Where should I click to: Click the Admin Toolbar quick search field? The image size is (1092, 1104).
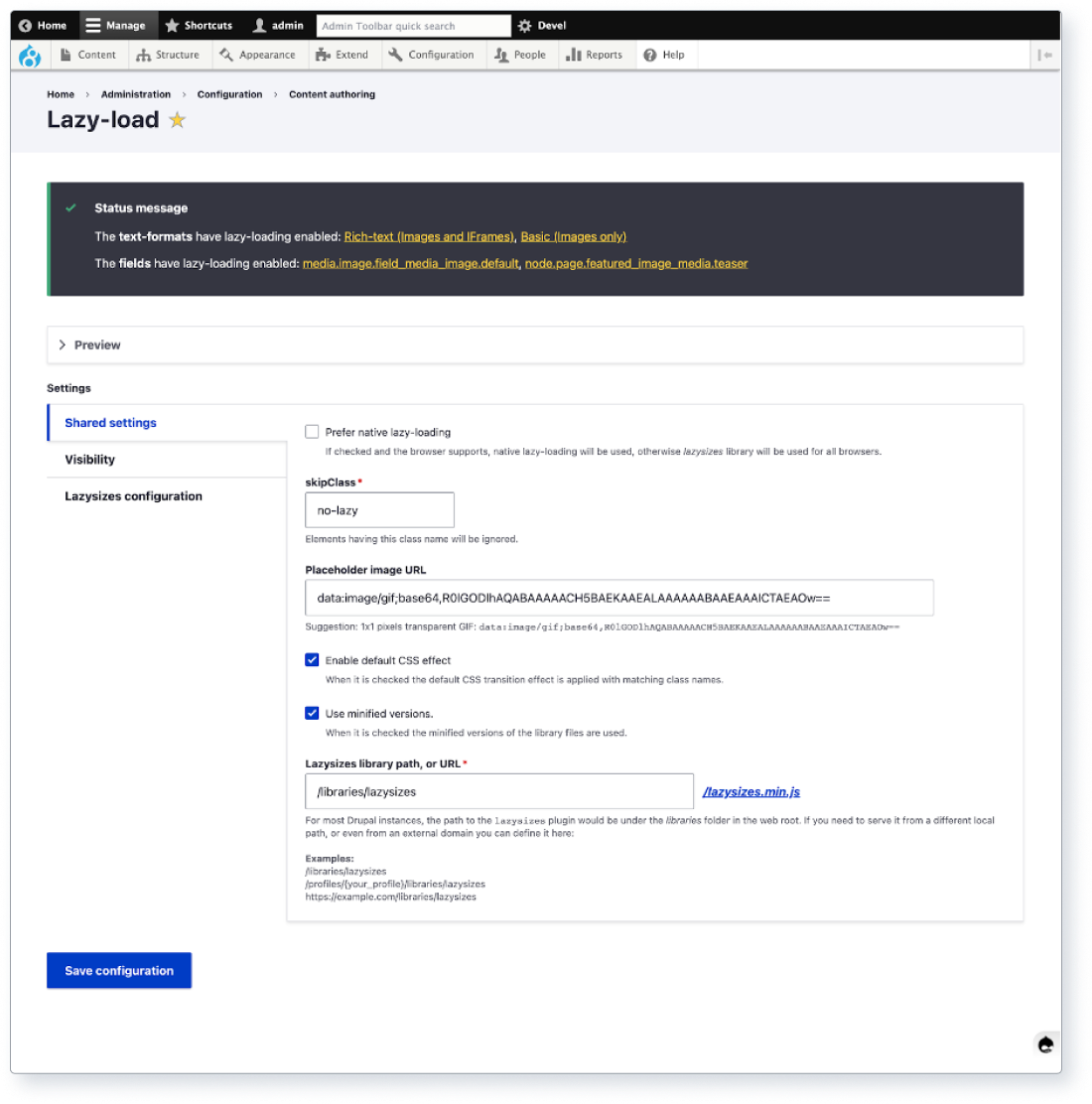point(410,25)
